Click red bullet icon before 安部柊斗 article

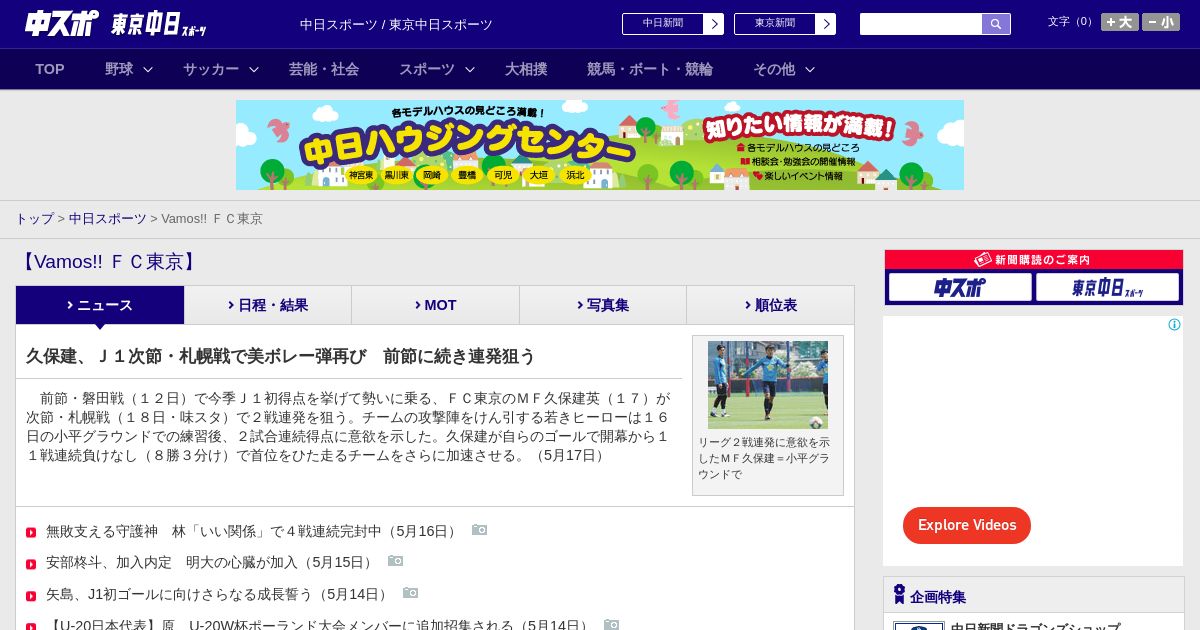pos(31,564)
